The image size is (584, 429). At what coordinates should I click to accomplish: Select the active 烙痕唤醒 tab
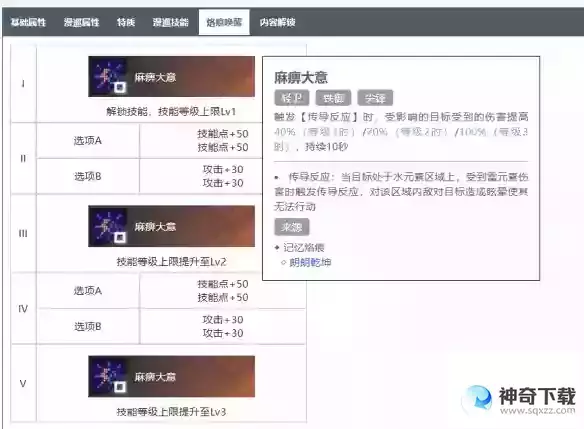pyautogui.click(x=224, y=22)
